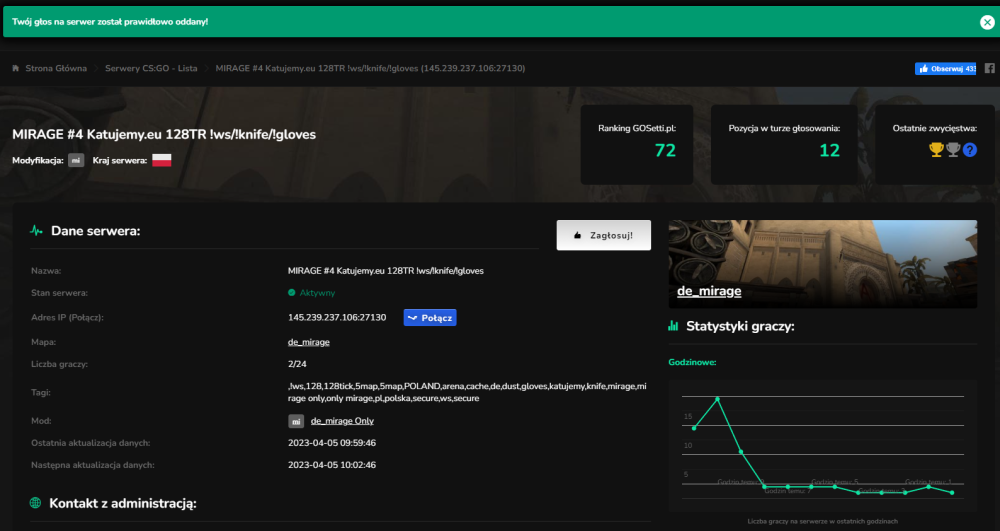Click the server name in Nazwa row
The width and height of the screenshot is (1000, 531).
[386, 271]
